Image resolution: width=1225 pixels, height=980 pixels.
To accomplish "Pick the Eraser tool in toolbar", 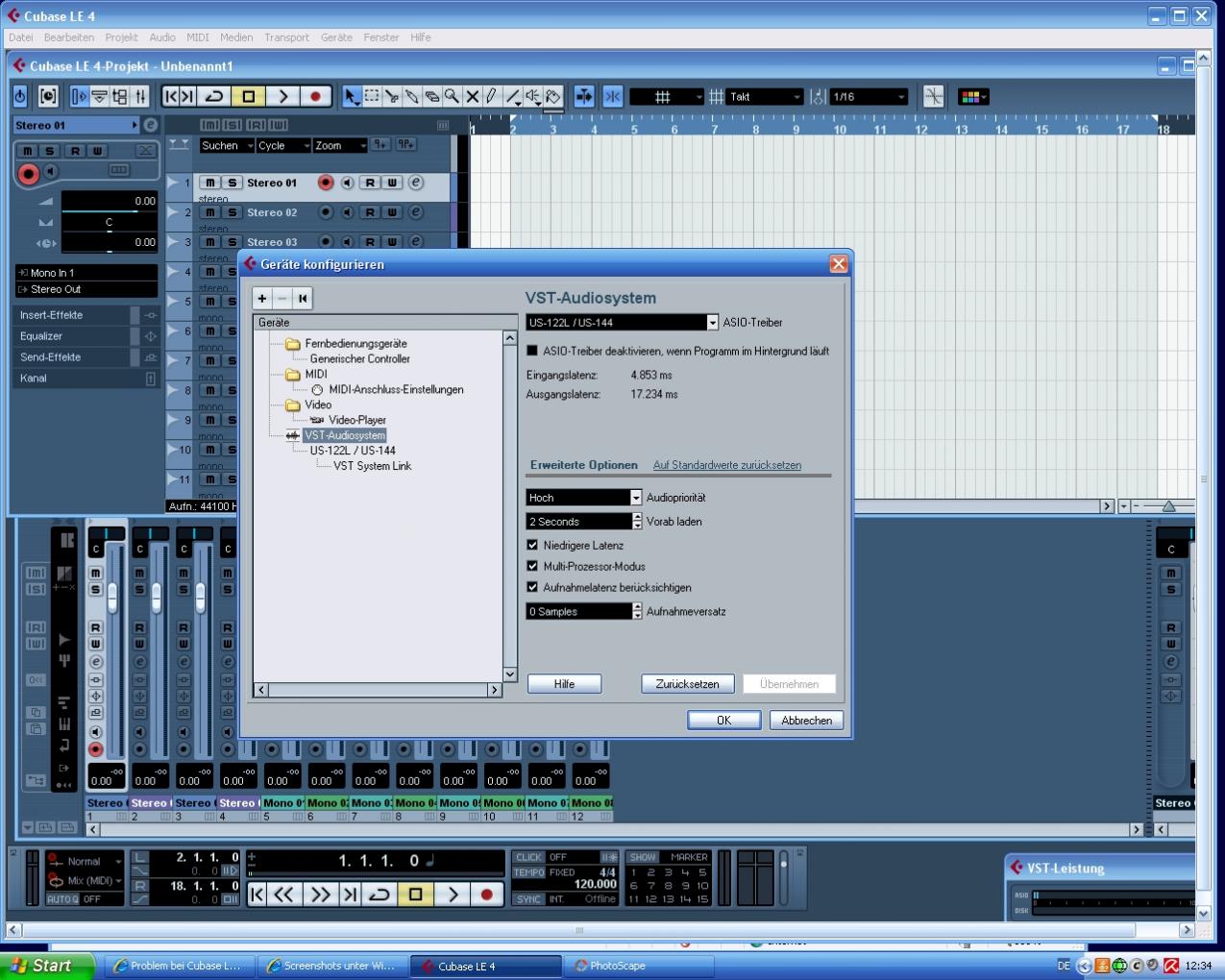I will [431, 97].
